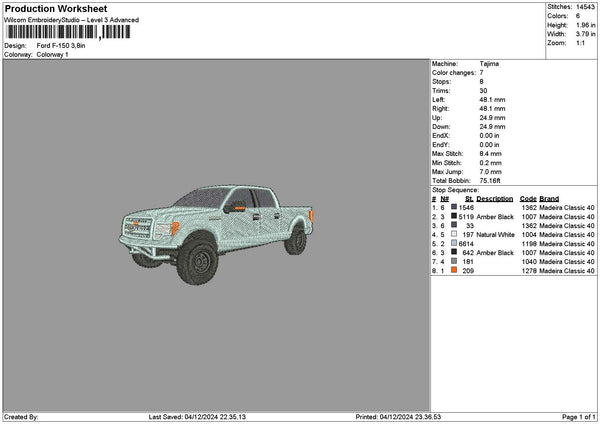The height and width of the screenshot is (424, 600).
Task: Pick the Natural White swatch in stop 4
Action: coord(454,234)
